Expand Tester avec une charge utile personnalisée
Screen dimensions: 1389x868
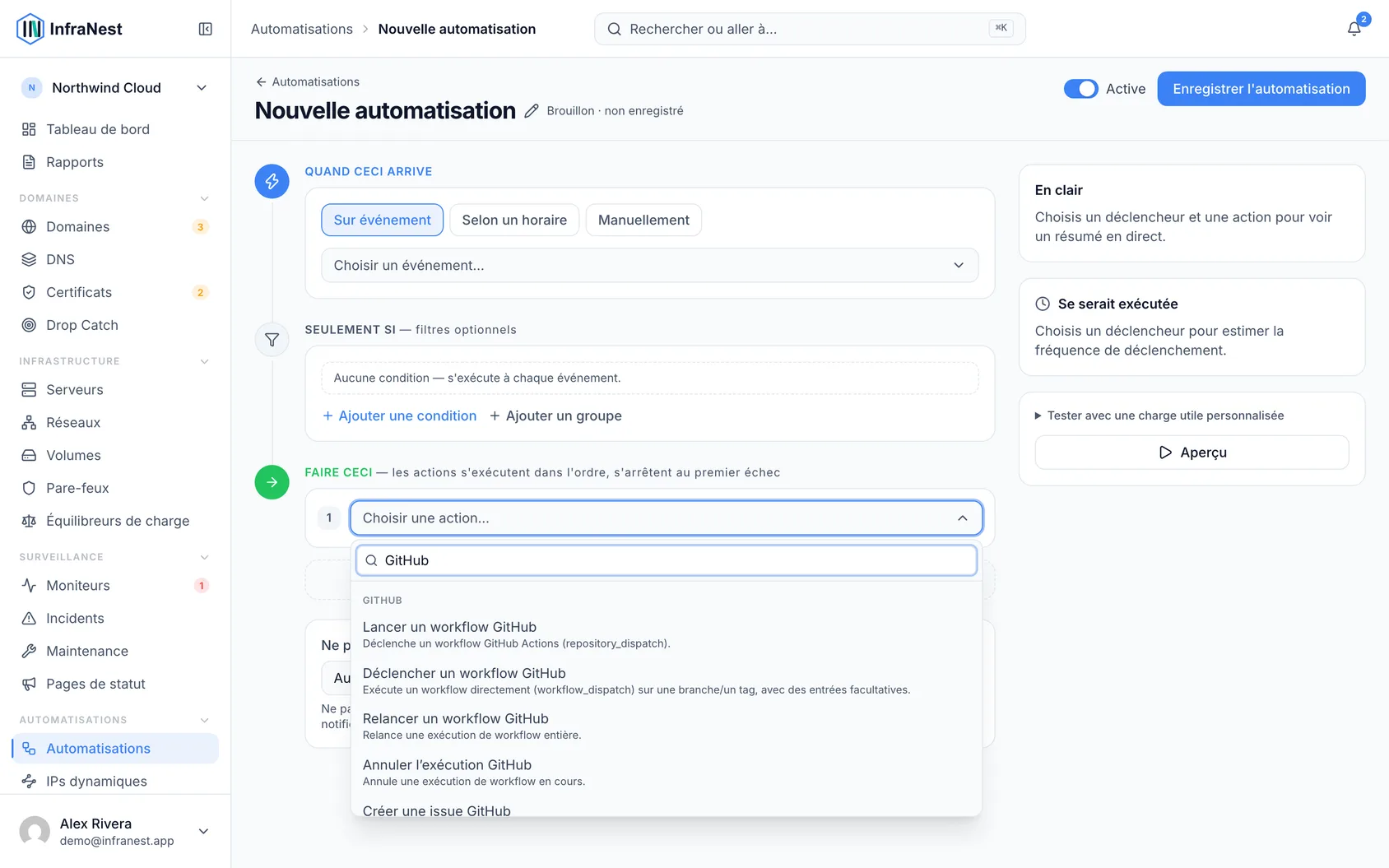1159,415
